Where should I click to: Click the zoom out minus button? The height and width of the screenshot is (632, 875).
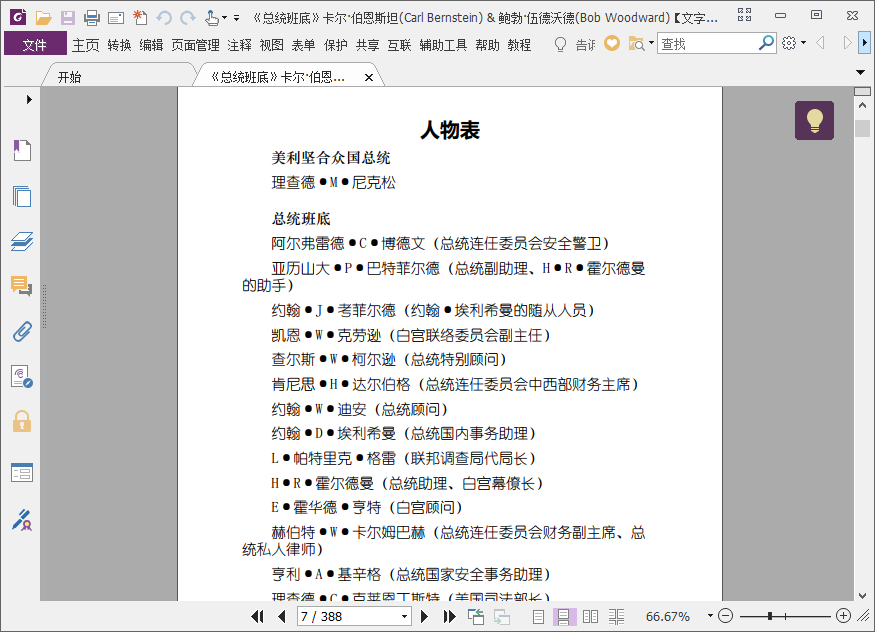(725, 616)
